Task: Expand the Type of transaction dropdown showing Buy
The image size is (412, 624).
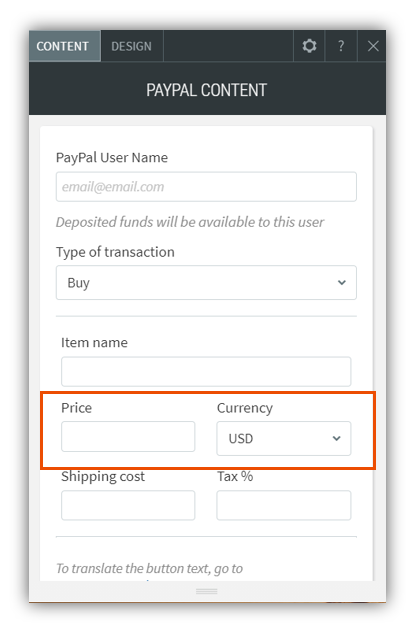Action: tap(206, 283)
